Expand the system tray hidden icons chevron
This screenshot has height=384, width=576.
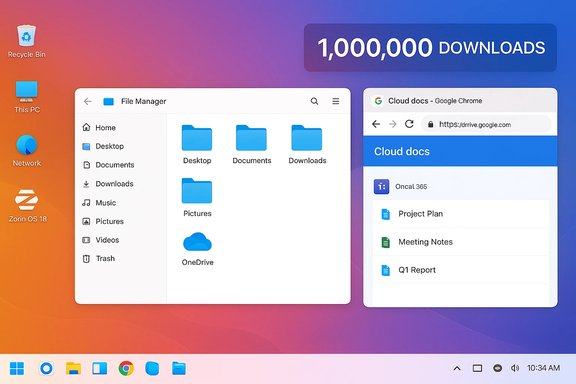click(x=457, y=368)
